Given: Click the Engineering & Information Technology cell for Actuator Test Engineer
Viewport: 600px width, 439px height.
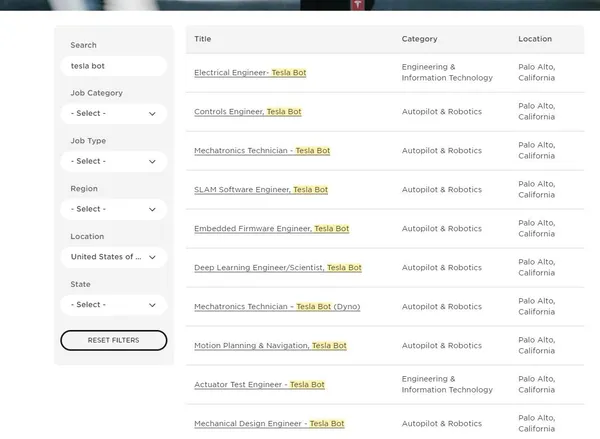Looking at the screenshot, I should [447, 384].
